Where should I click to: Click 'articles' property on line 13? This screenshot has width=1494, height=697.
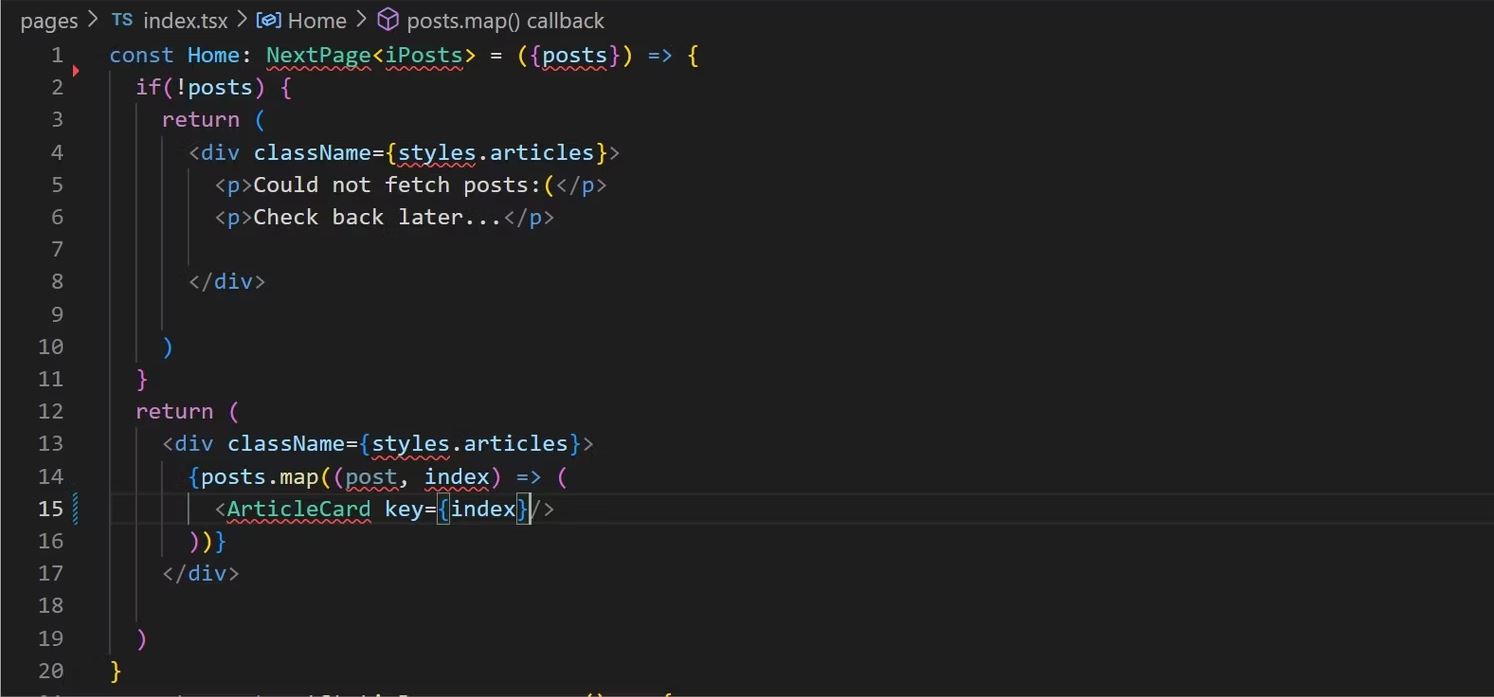point(515,443)
